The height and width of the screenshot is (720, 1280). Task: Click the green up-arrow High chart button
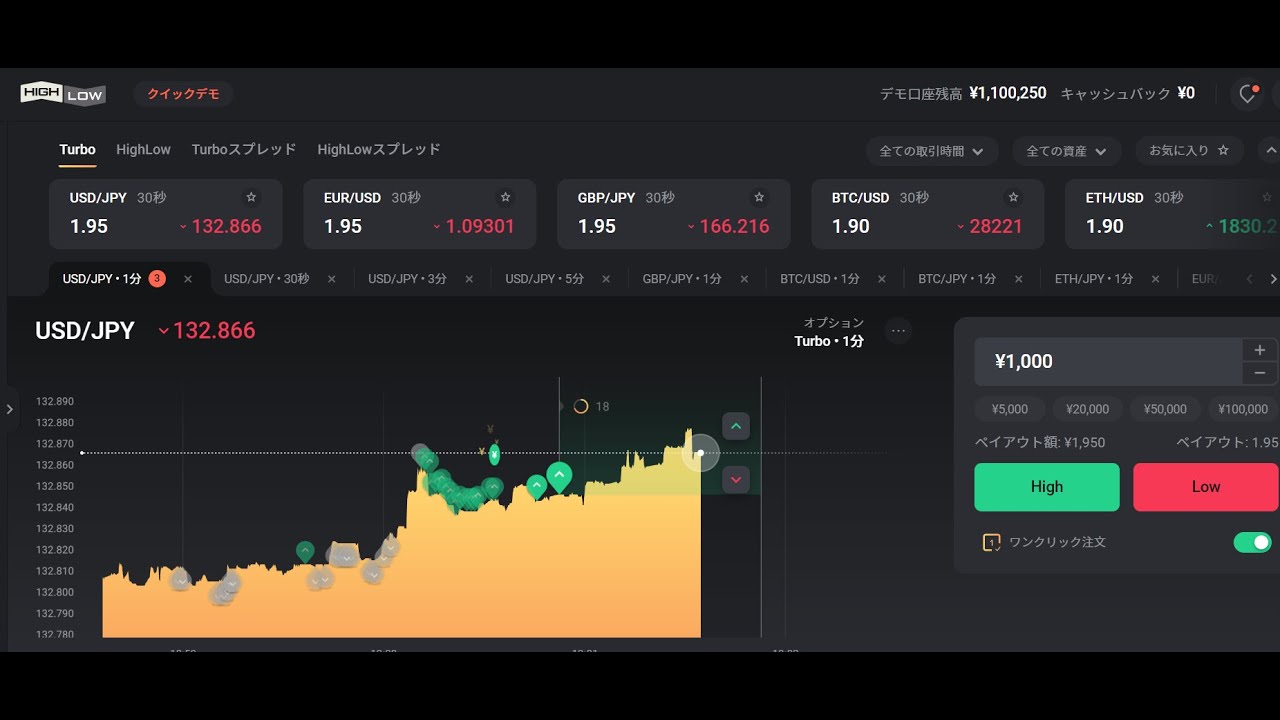click(x=736, y=427)
